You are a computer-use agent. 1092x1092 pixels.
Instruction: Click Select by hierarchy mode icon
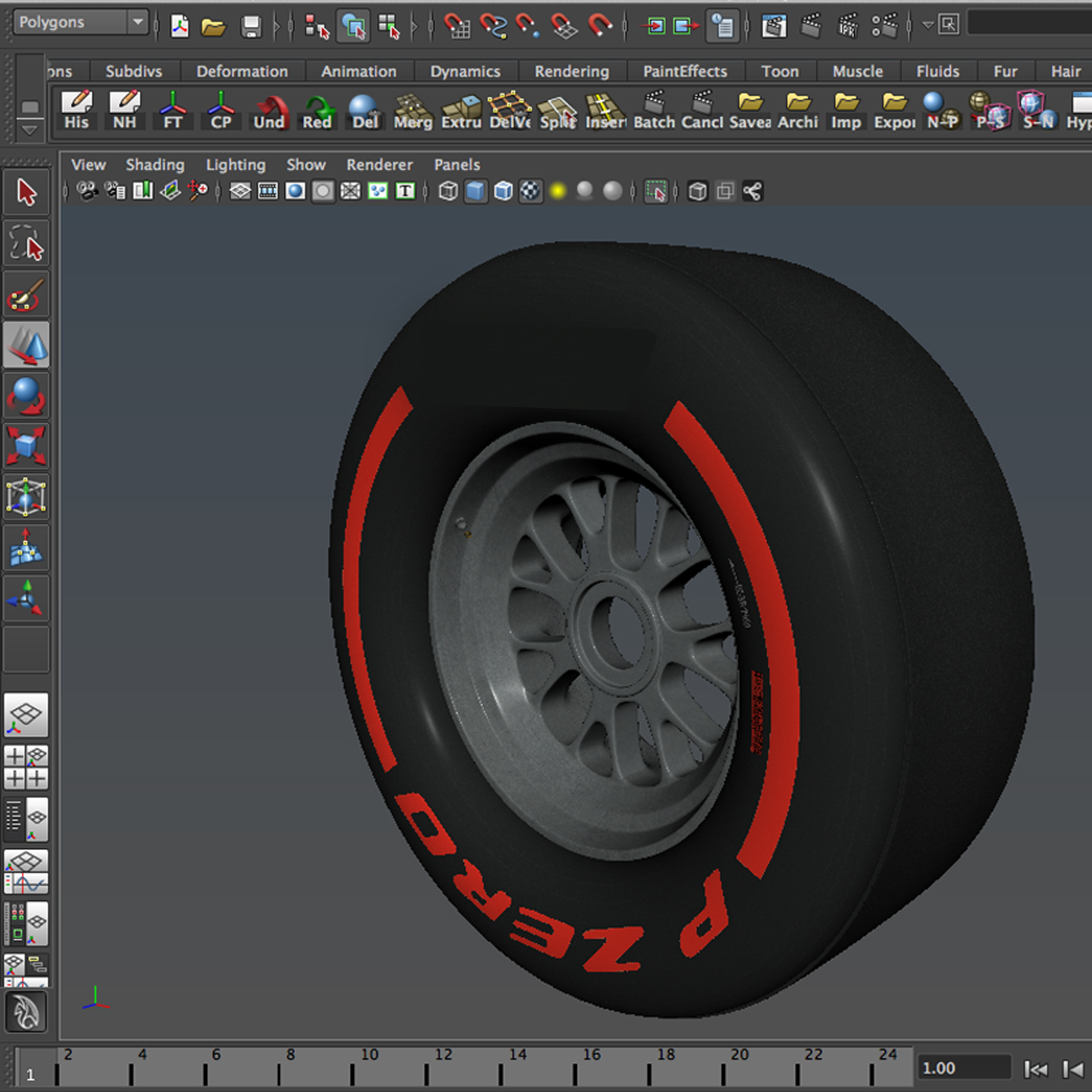pos(316,26)
